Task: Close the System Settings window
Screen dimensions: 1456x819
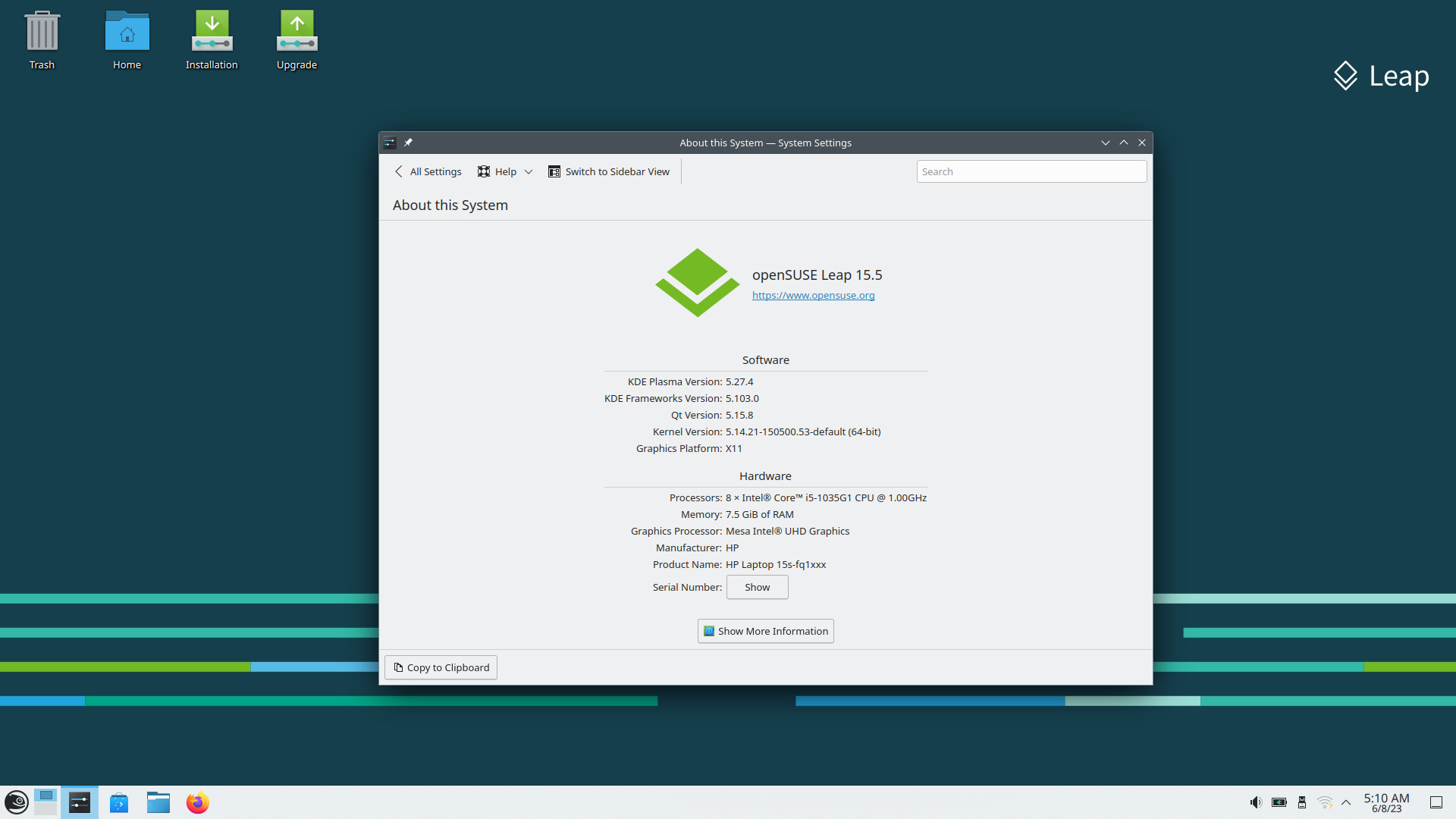Action: pos(1142,143)
